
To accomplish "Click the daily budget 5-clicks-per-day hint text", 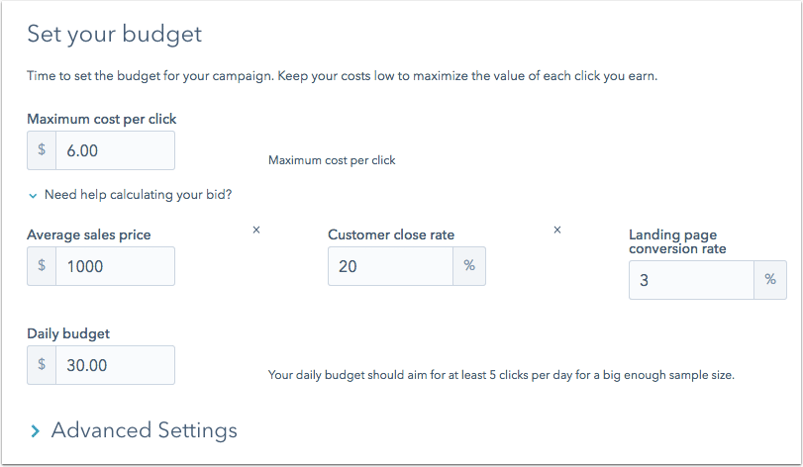I will [501, 376].
